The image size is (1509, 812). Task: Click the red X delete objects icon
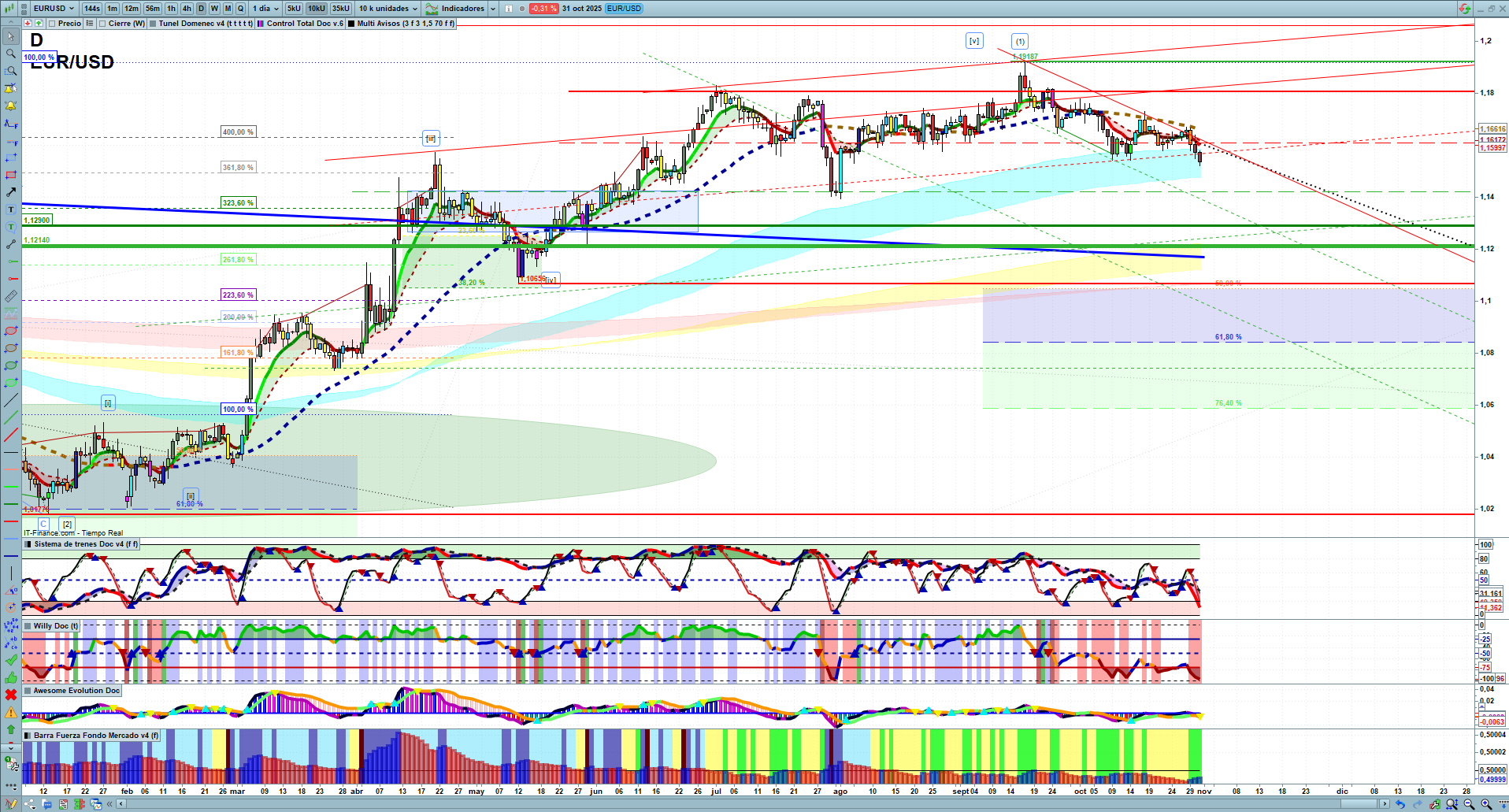click(x=11, y=695)
